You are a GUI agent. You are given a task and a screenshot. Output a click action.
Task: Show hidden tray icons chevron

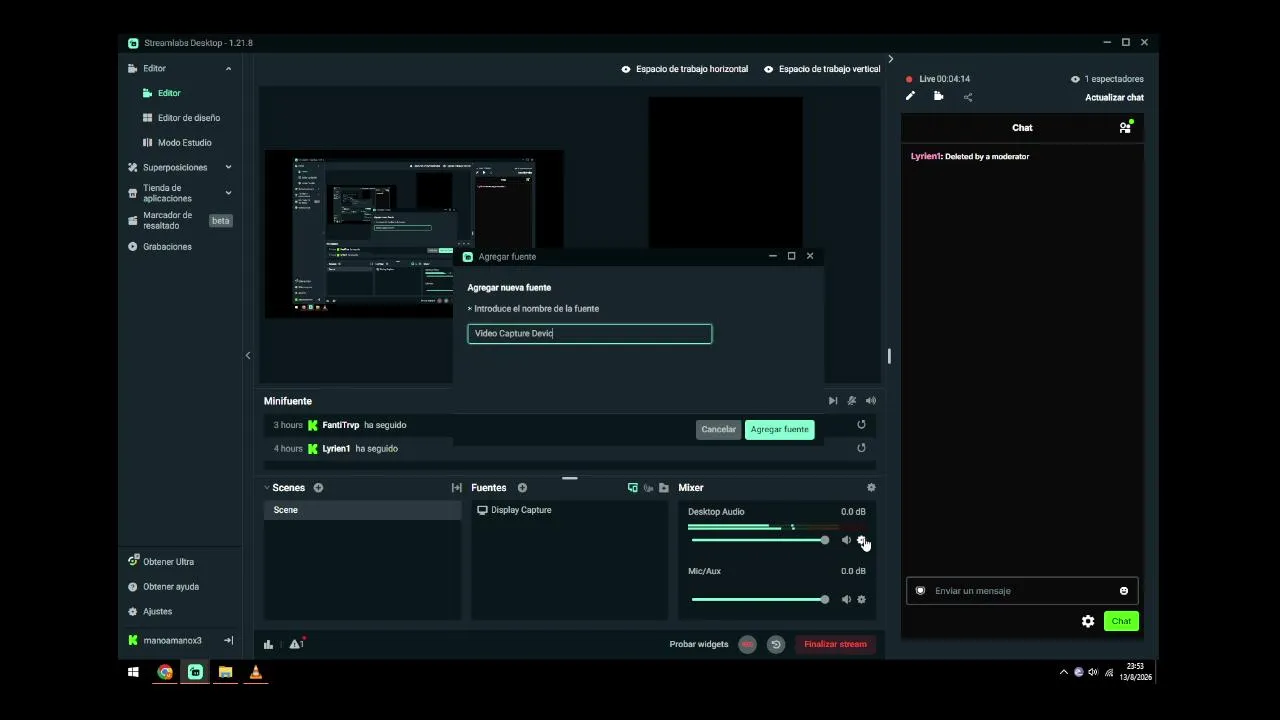click(1063, 672)
